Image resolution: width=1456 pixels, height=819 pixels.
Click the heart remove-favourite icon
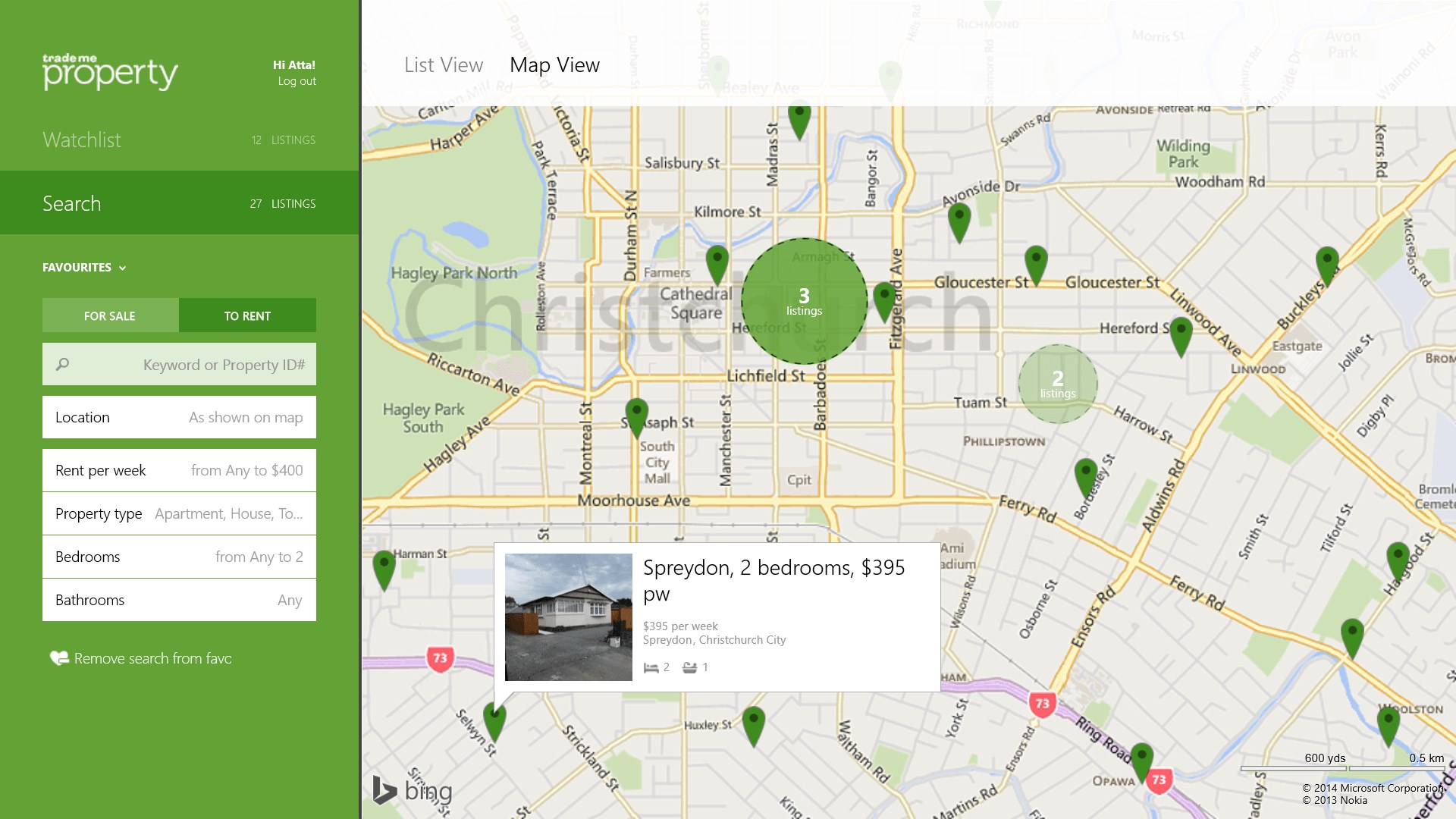(58, 658)
